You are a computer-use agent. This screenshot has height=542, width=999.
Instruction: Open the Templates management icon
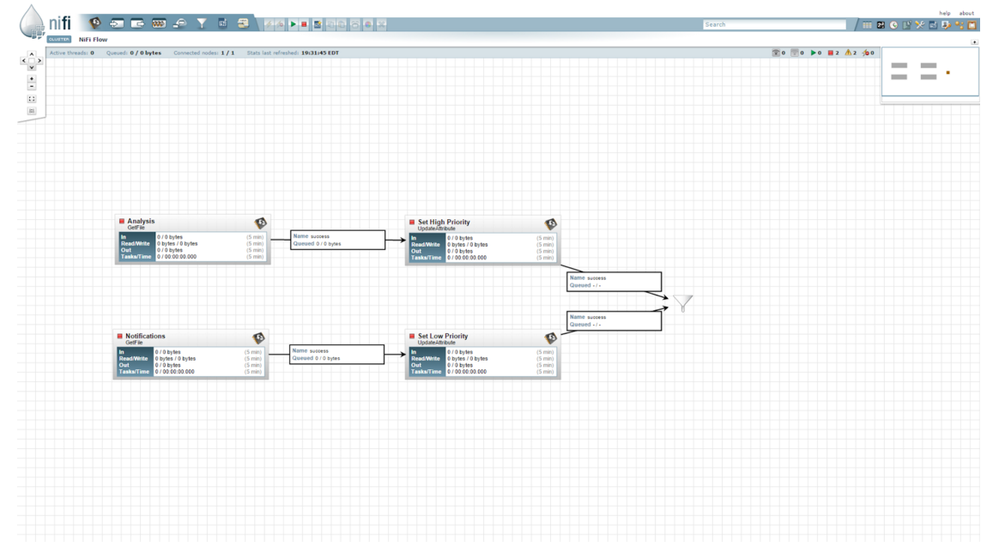point(933,25)
